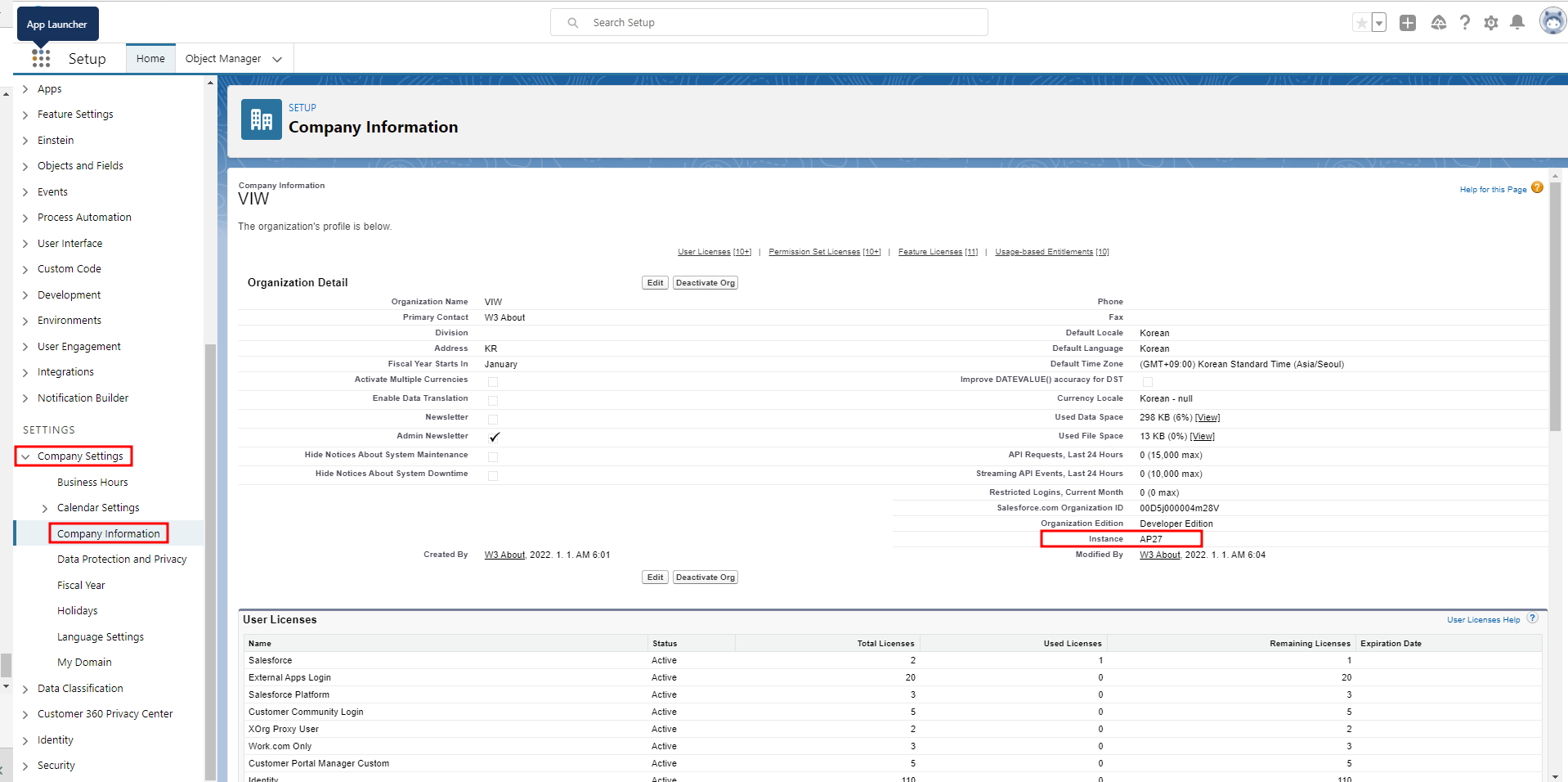Expand Objects and Fields node
Screen dimensions: 1568x782
click(25, 166)
